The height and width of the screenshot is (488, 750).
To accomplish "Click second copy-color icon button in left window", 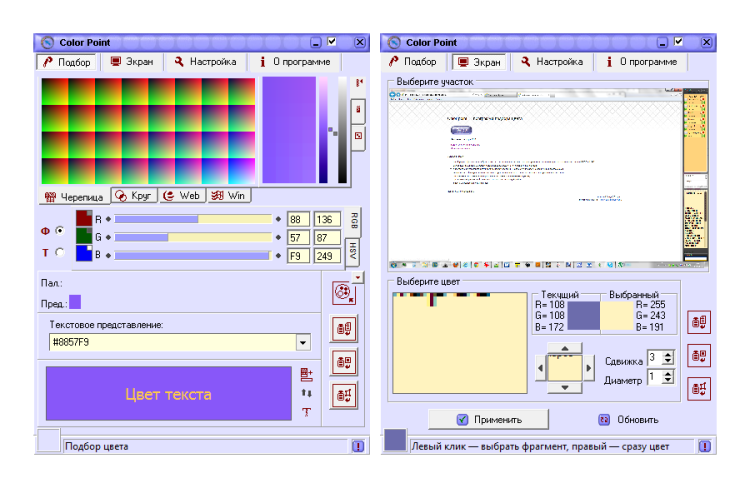I will (344, 362).
